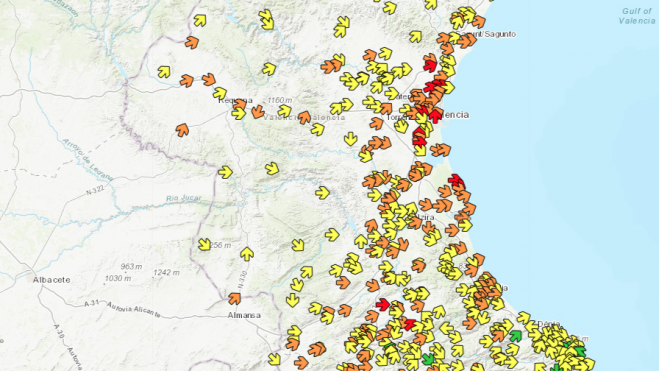
Task: Click the orange arrow on the border northwest of Requena
Action: tap(192, 42)
